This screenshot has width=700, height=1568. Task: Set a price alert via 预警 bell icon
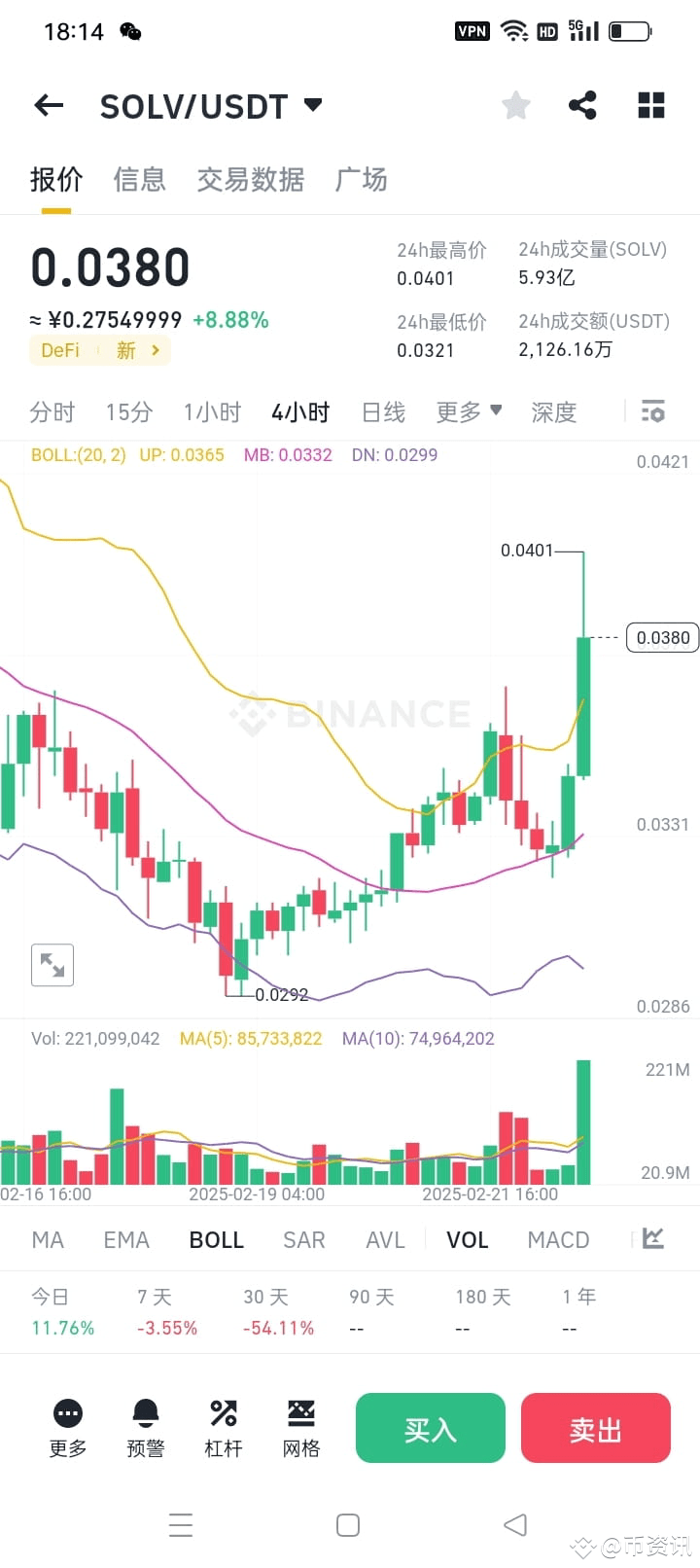tap(145, 1427)
